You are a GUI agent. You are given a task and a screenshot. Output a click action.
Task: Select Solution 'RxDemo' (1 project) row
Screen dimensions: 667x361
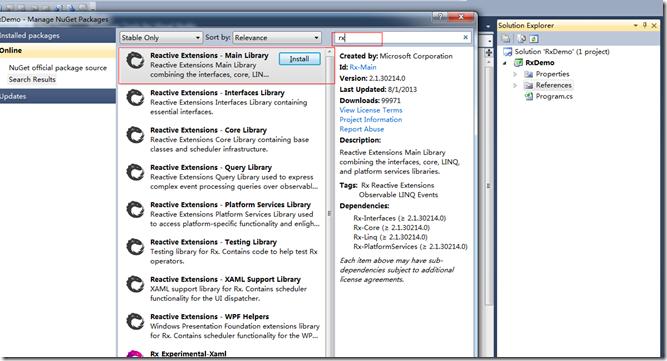coord(562,52)
